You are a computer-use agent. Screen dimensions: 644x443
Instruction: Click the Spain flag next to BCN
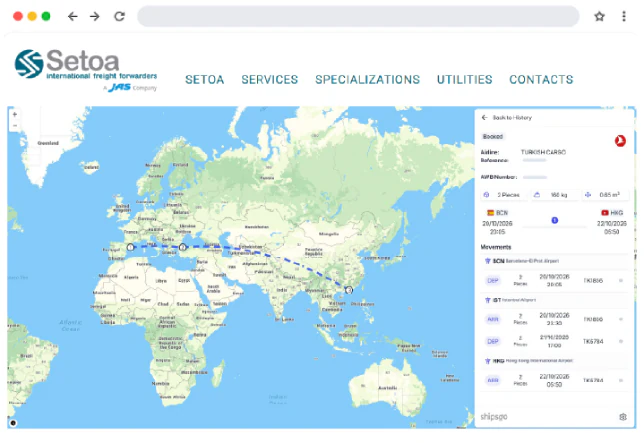[x=490, y=213]
